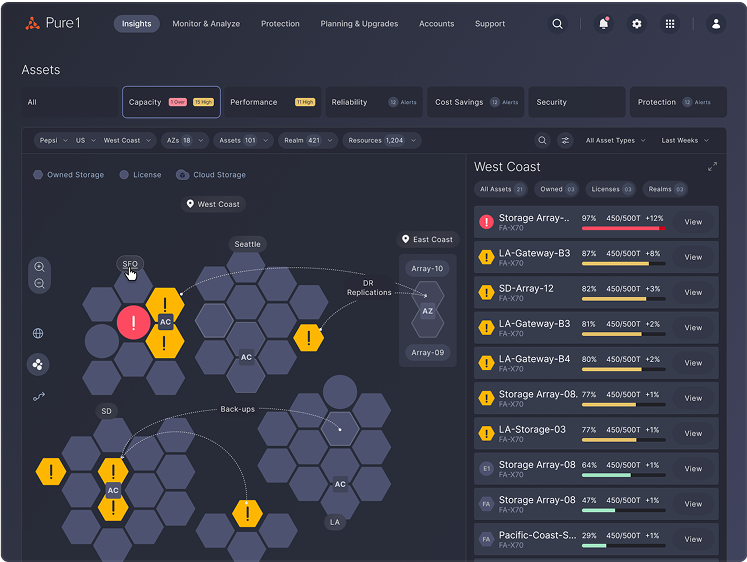This screenshot has height=562, width=747.
Task: Expand the Resources 1,204 dropdown
Action: (x=382, y=140)
